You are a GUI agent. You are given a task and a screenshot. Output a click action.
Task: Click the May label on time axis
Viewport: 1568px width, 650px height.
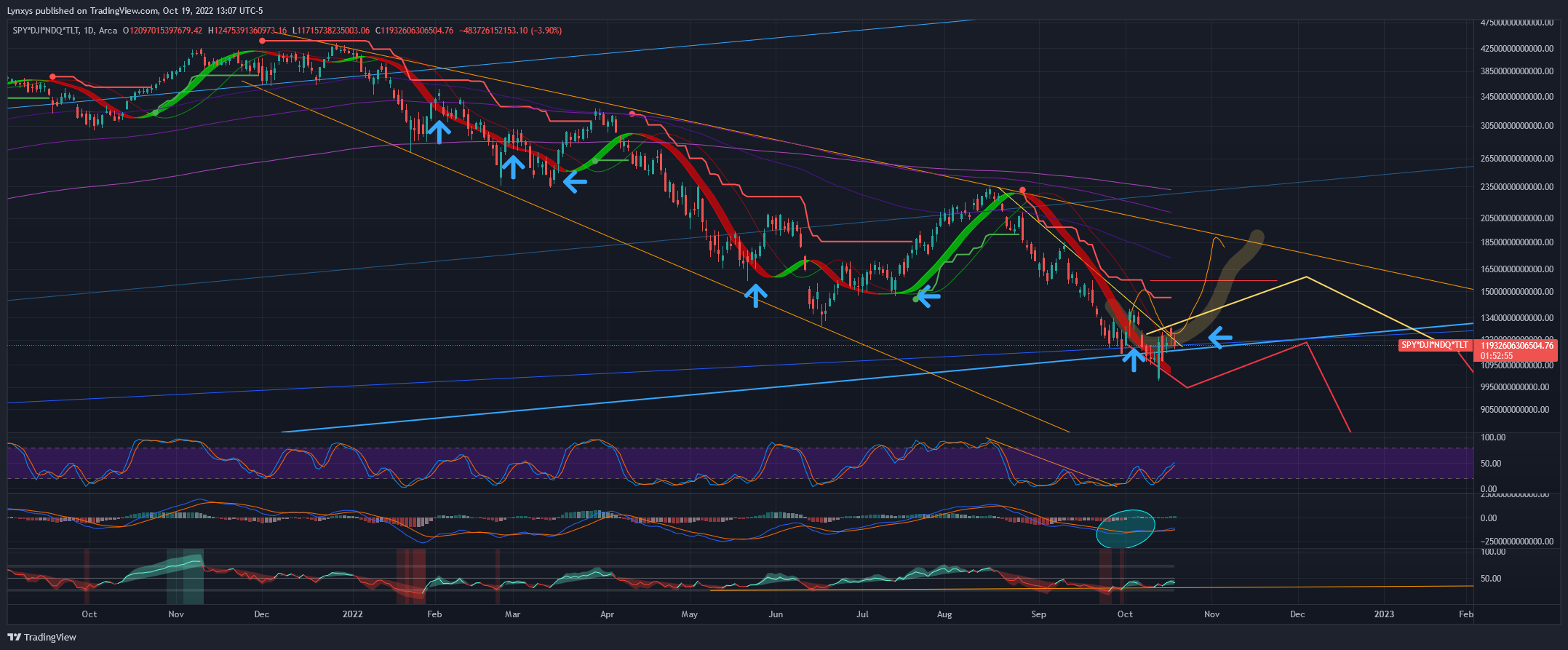[x=689, y=614]
